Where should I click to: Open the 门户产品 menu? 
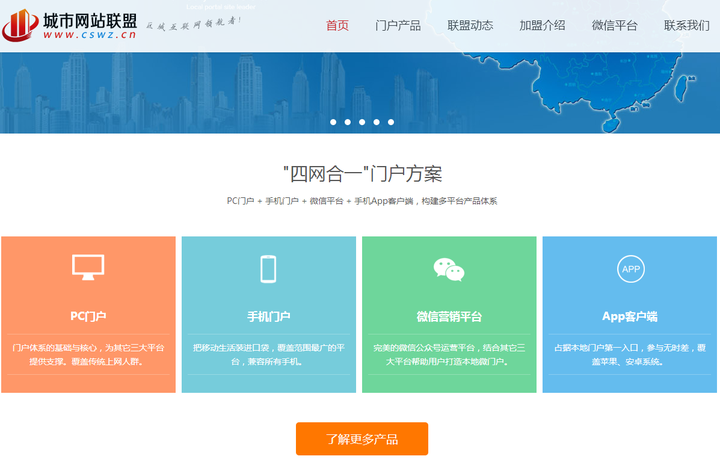[397, 26]
